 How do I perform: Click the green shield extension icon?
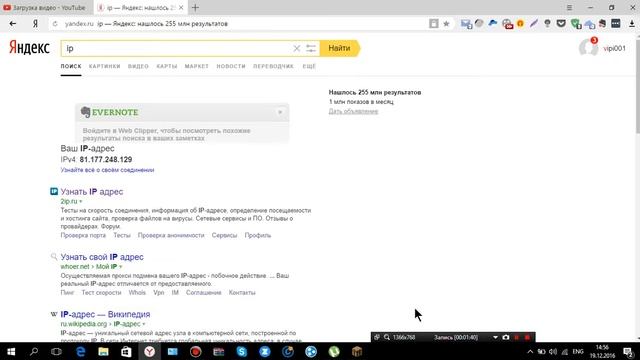coord(576,24)
